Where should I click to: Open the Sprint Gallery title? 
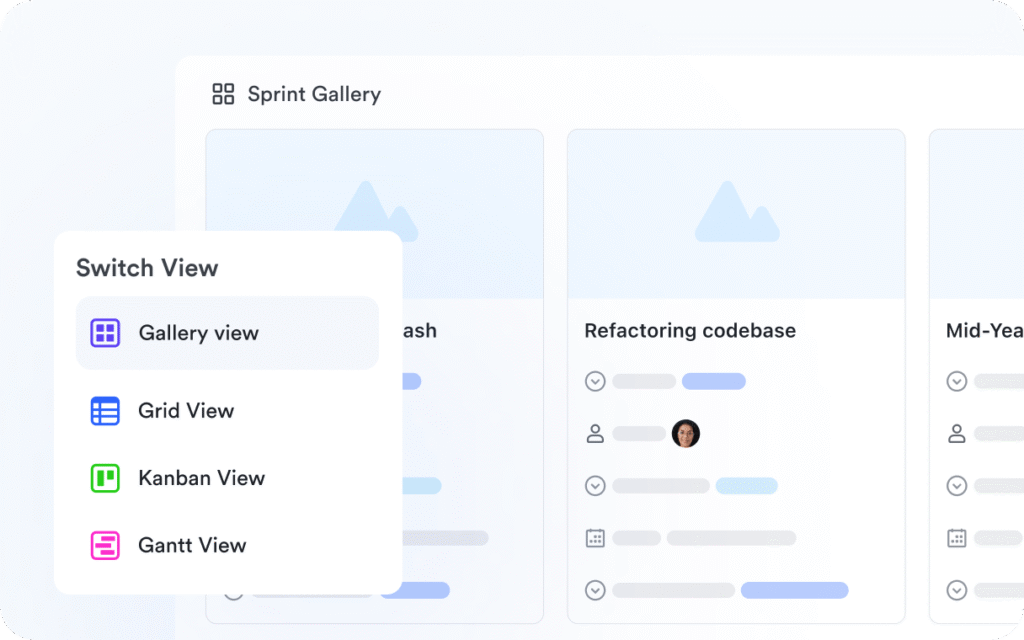pyautogui.click(x=314, y=94)
